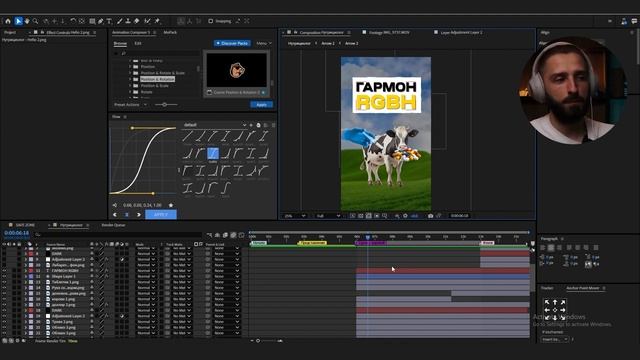This screenshot has height=360, width=640.
Task: Toggle the adjustment layer switch on layer 9
Action: (x=122, y=259)
